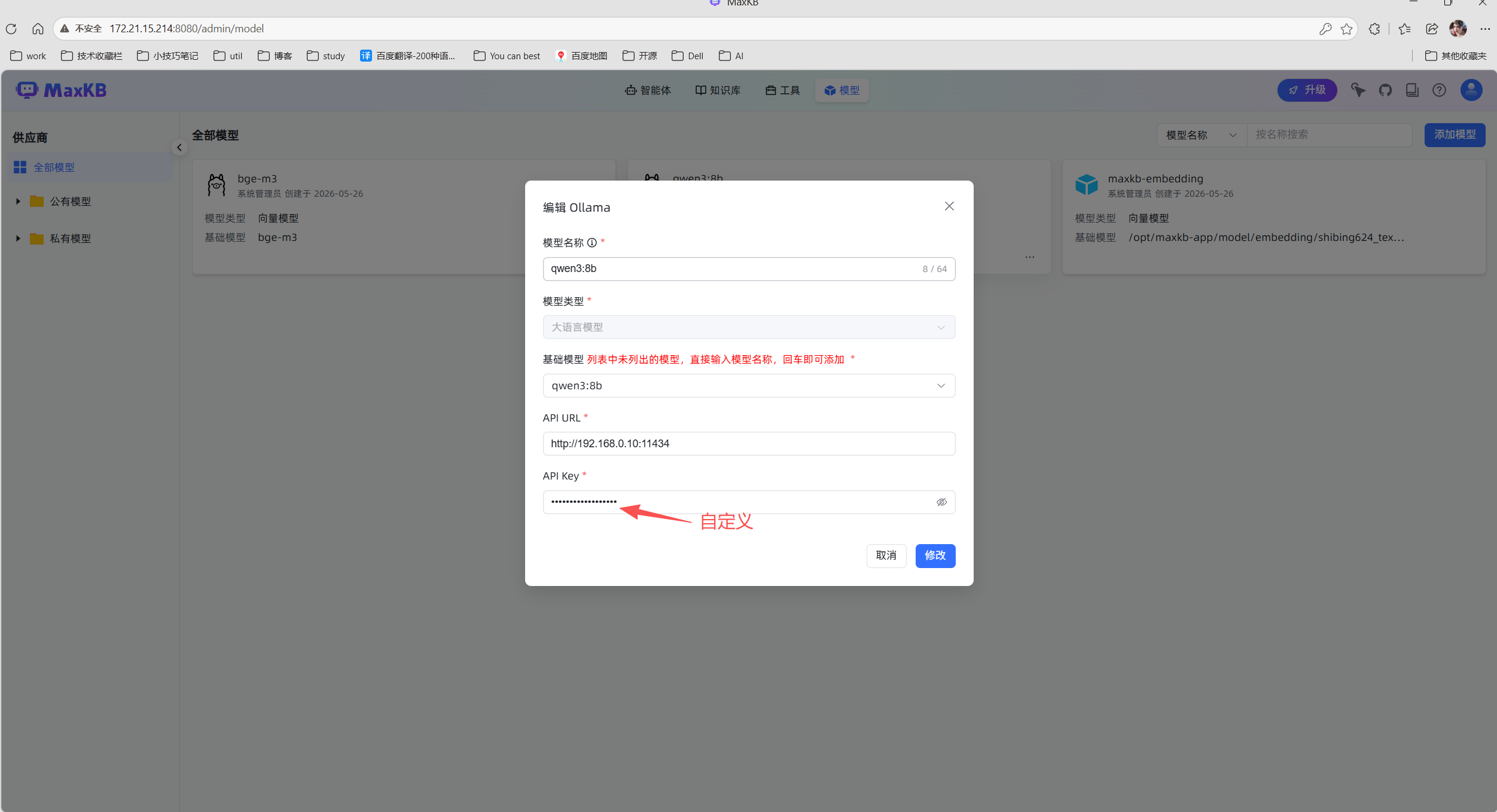Open the 百度翻译 bookmark
This screenshot has width=1497, height=812.
[408, 56]
